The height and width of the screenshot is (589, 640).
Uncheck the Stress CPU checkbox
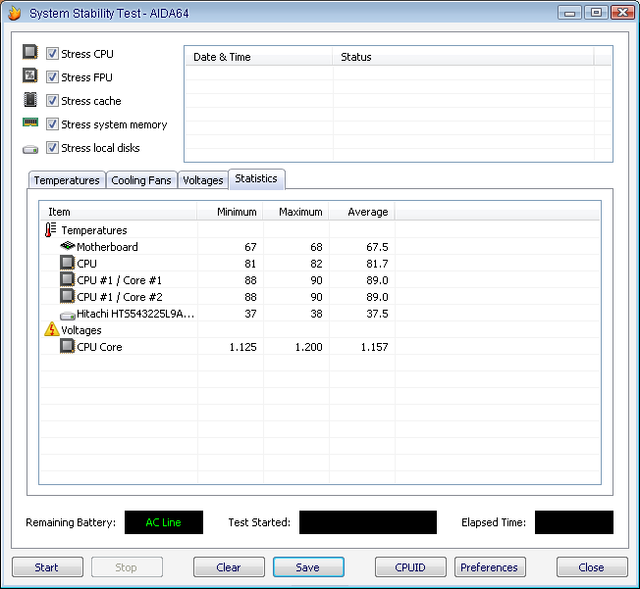pyautogui.click(x=52, y=54)
